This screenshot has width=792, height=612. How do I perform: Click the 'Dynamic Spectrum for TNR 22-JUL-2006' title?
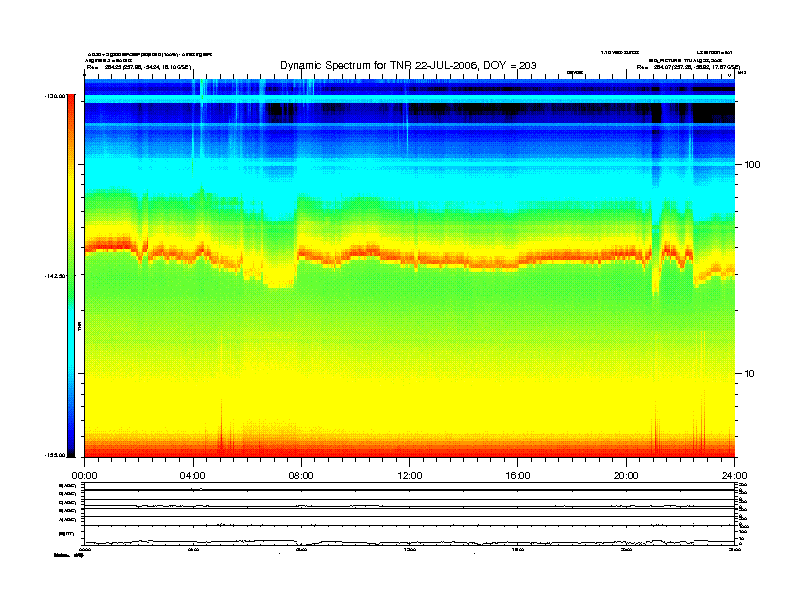pyautogui.click(x=408, y=65)
